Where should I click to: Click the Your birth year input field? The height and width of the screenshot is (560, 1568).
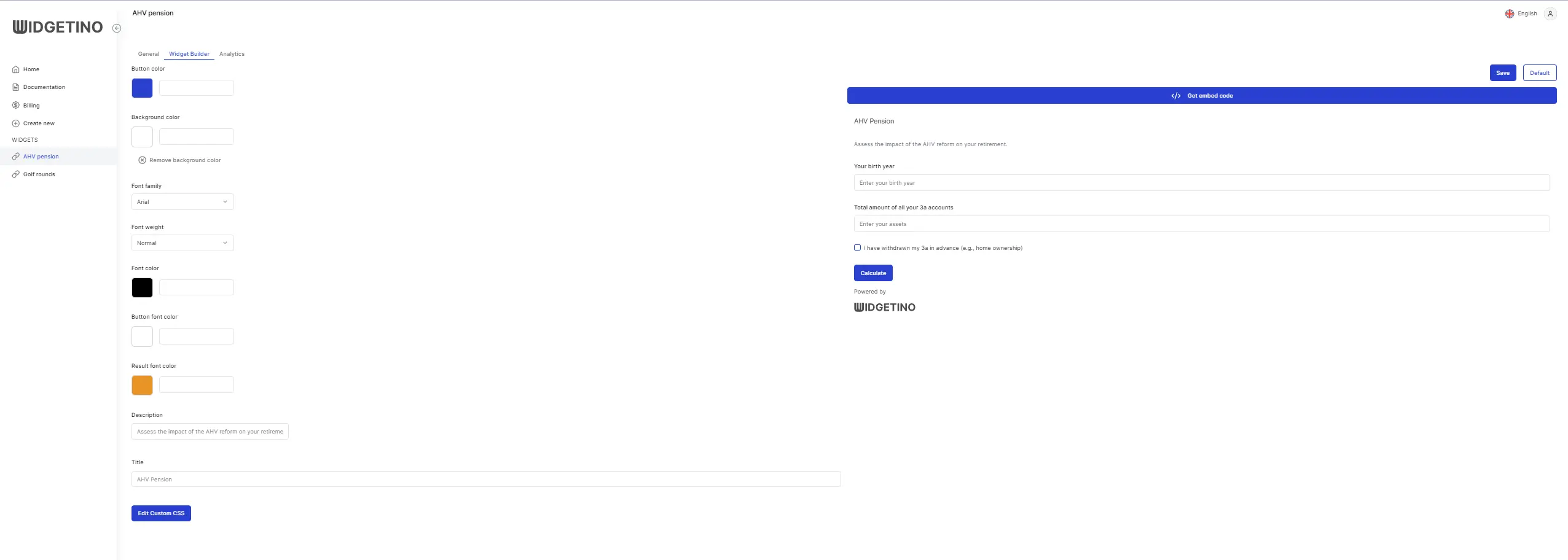tap(1201, 183)
